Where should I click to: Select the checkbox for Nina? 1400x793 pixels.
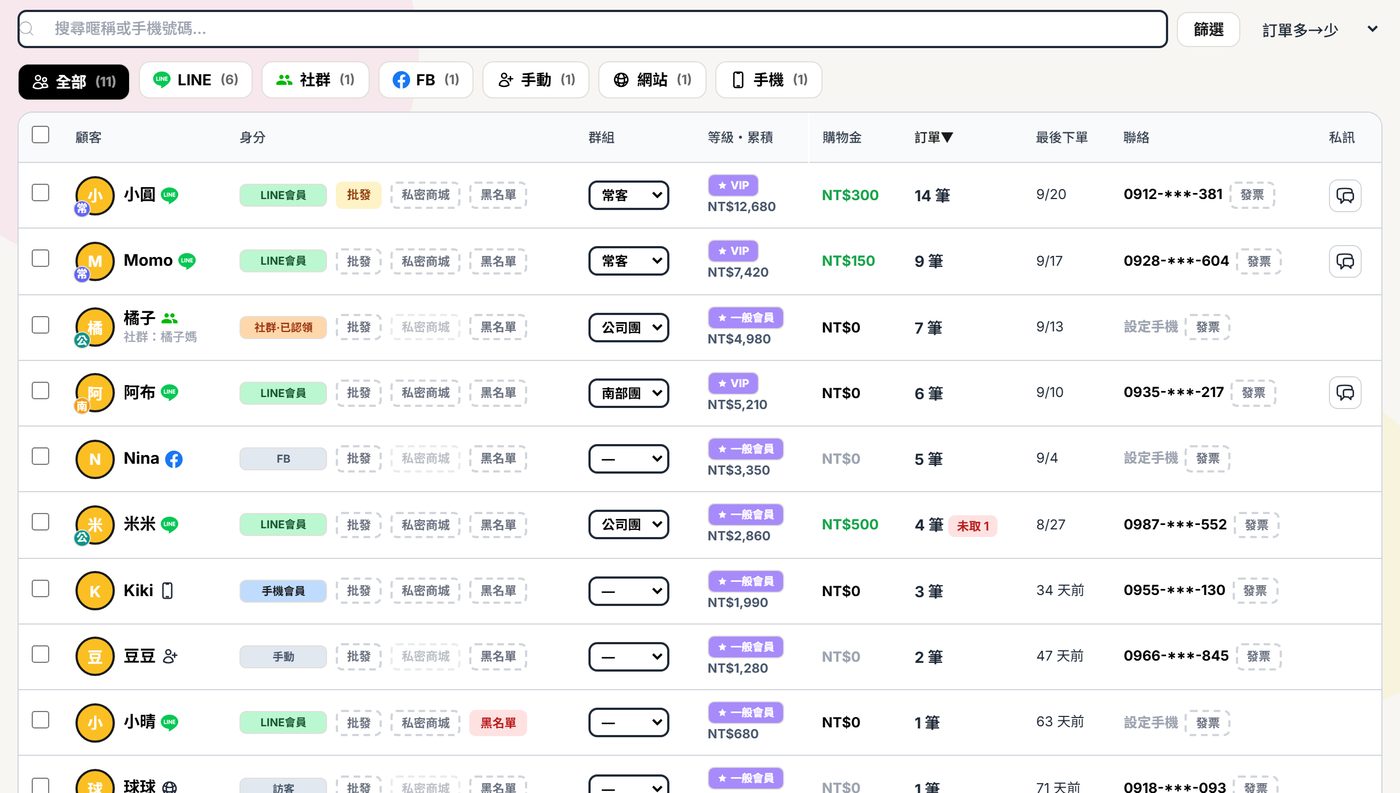pos(40,456)
